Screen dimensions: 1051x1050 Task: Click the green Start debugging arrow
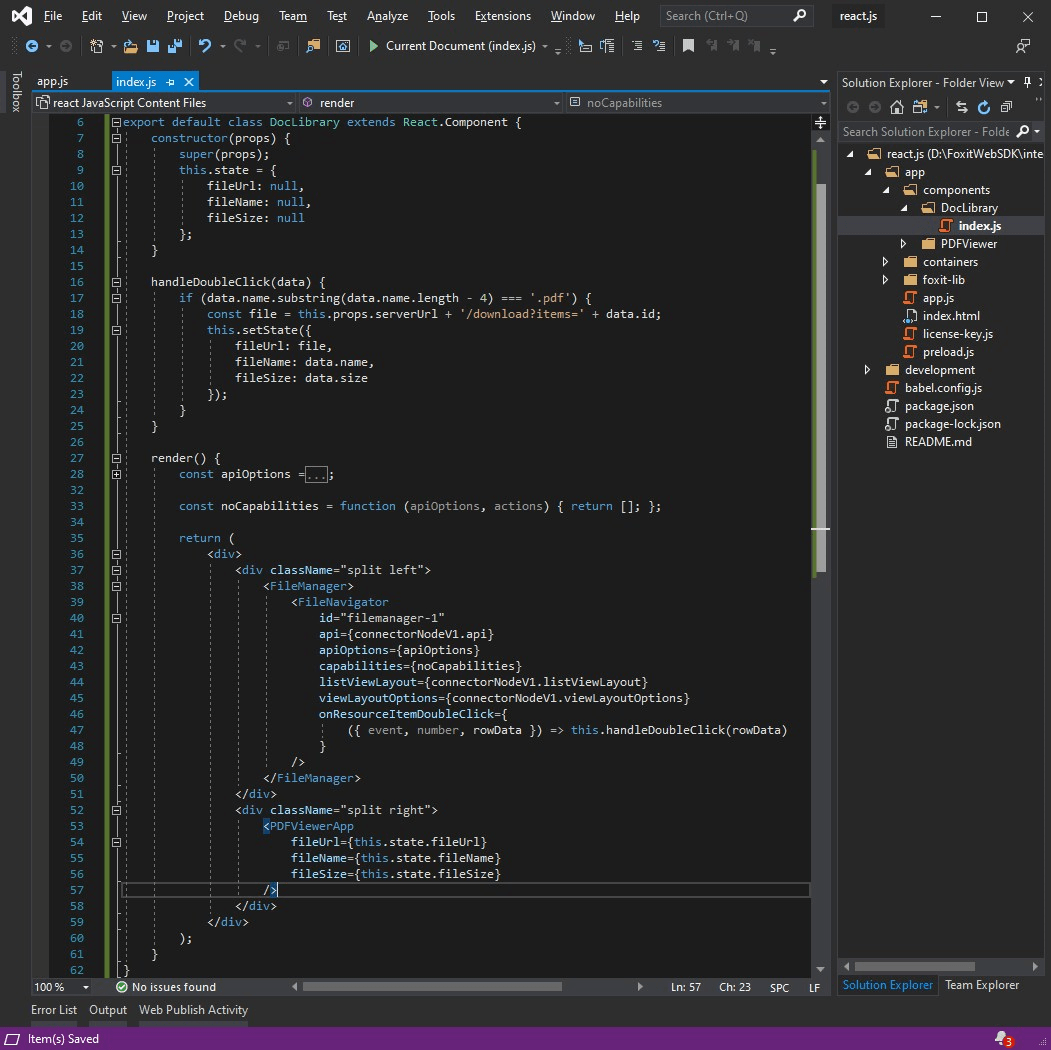374,46
